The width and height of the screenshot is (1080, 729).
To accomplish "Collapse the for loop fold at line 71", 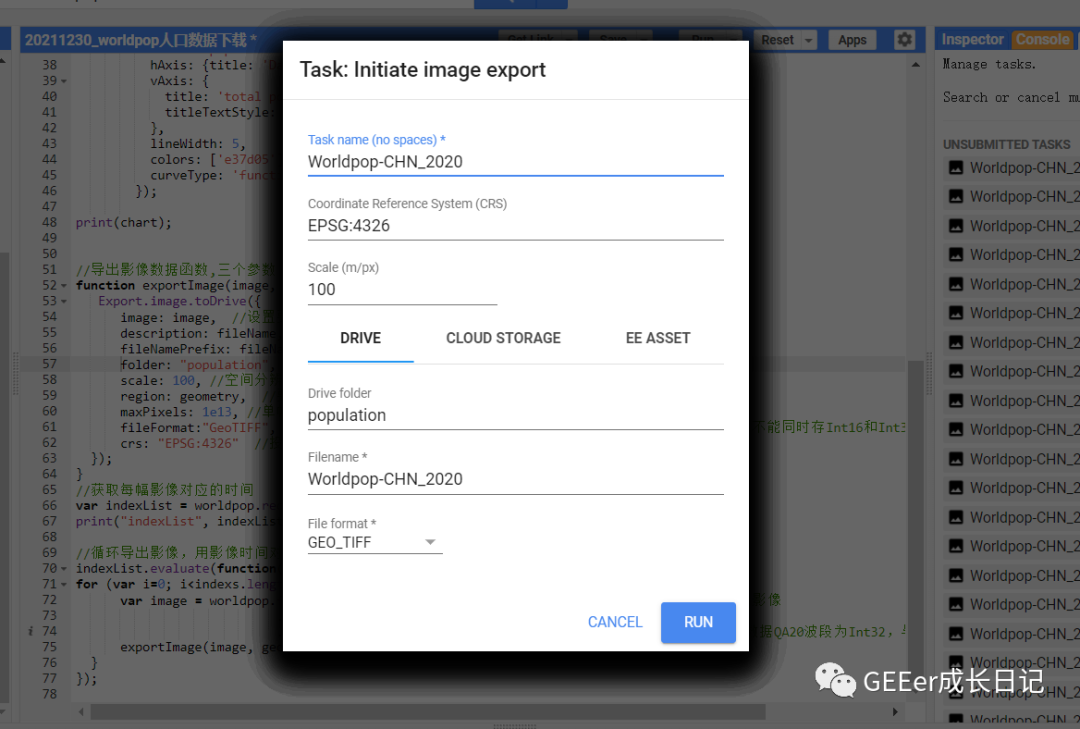I will (x=64, y=584).
